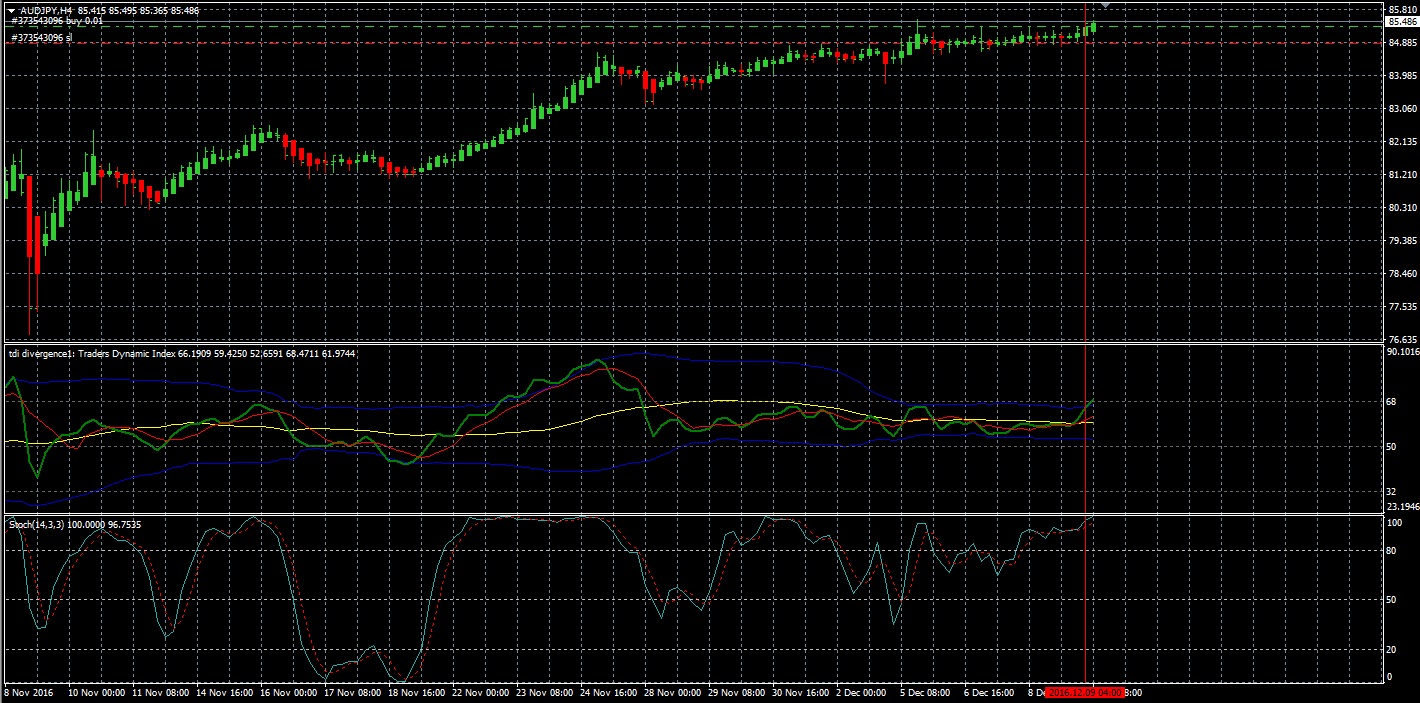This screenshot has width=1420, height=703.
Task: Click the "11 Nov 08:00" time axis label
Action: pos(162,692)
